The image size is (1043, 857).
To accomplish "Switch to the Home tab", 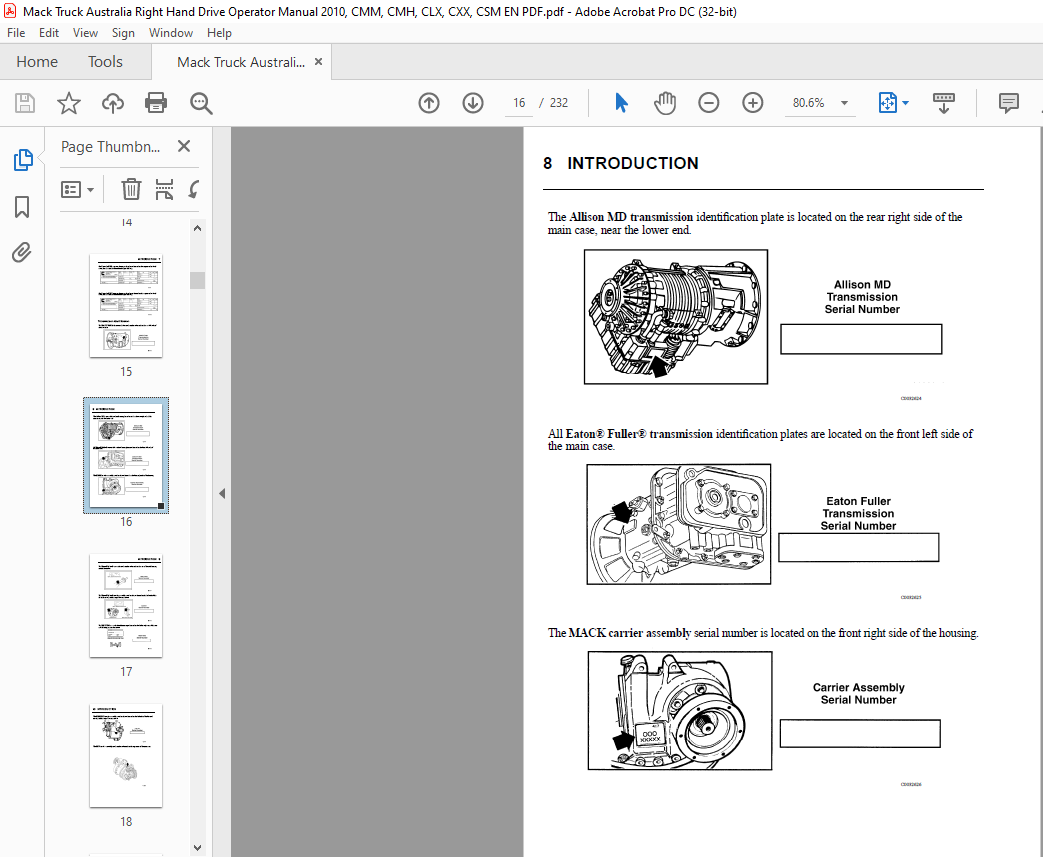I will (37, 62).
